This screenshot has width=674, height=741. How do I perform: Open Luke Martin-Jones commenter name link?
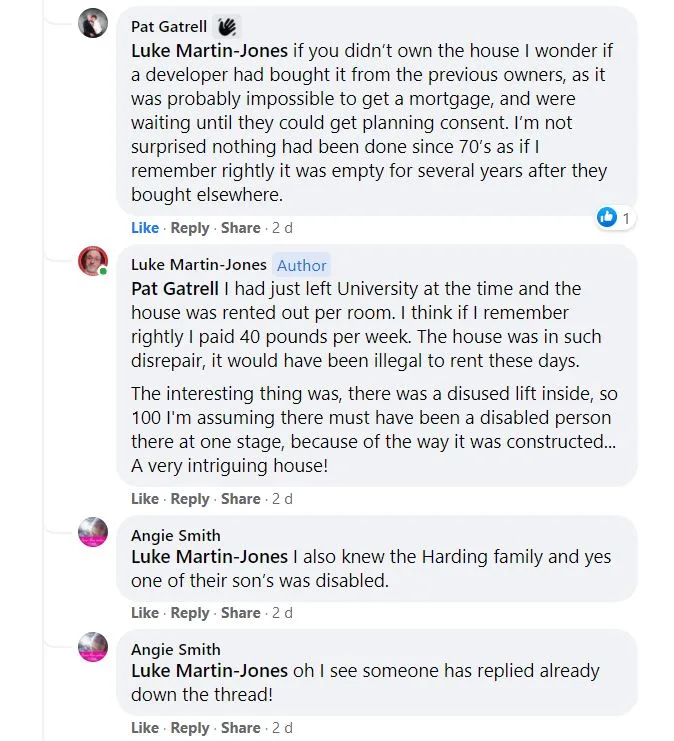[x=199, y=265]
